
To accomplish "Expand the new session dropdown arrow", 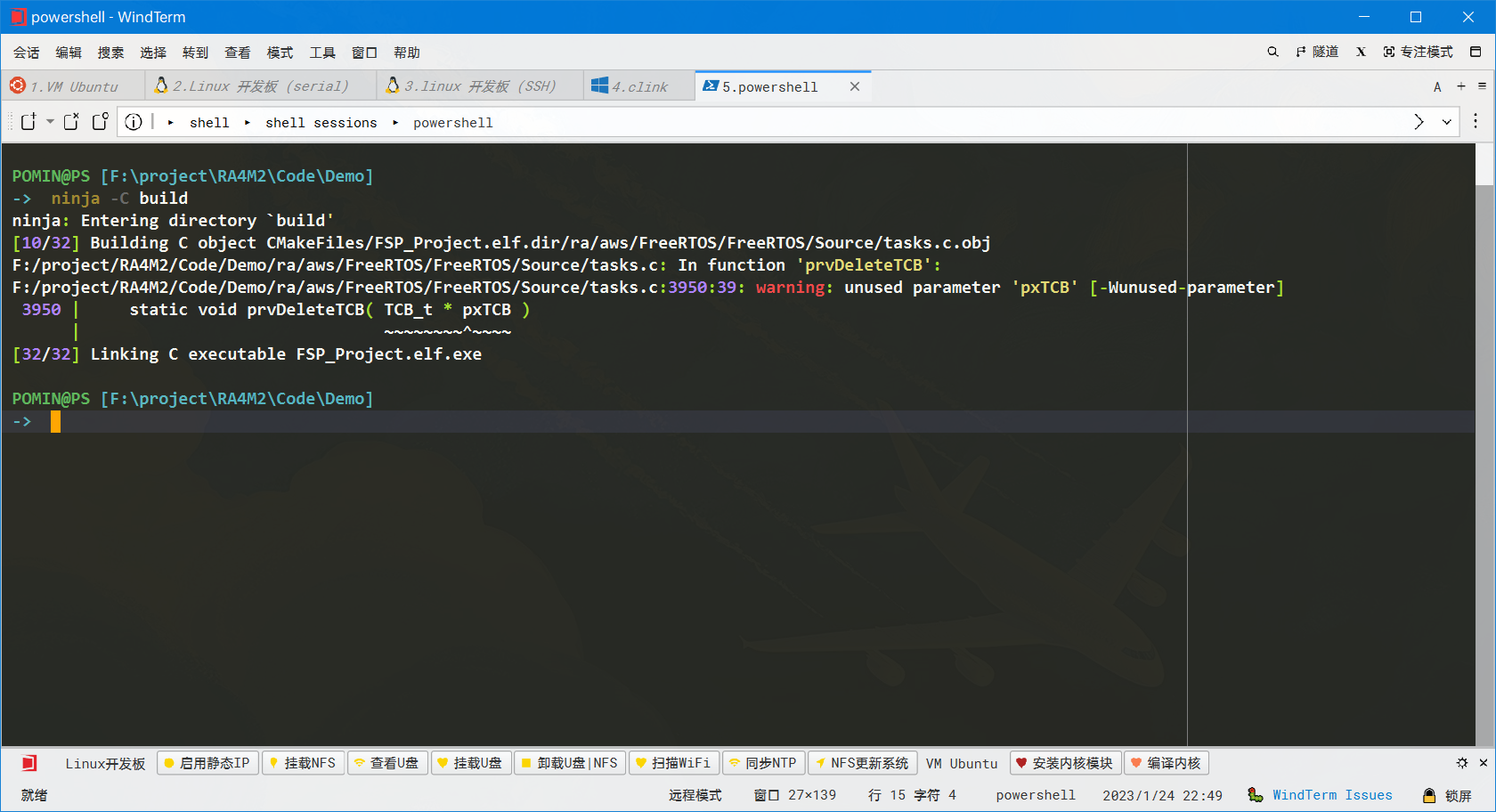I will 51,122.
